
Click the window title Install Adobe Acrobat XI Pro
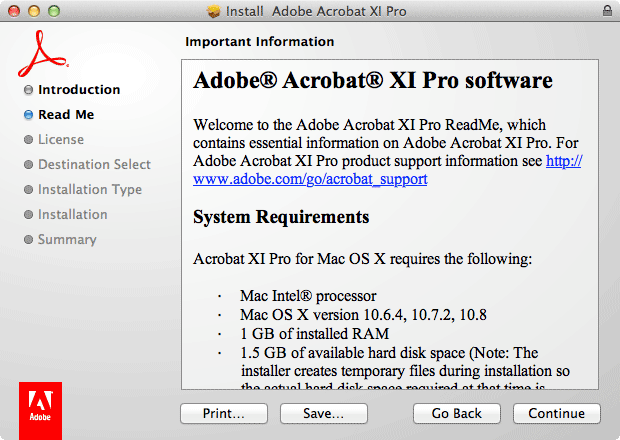[316, 11]
